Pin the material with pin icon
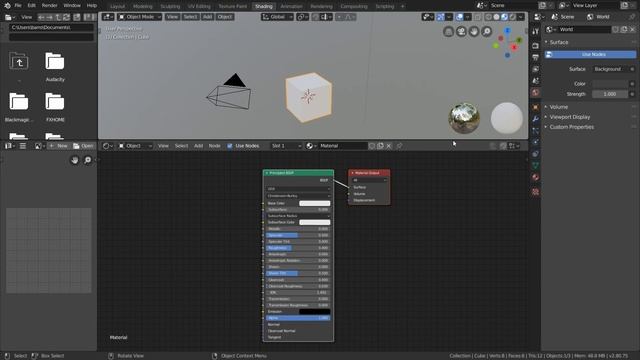The image size is (640, 360). coord(400,146)
